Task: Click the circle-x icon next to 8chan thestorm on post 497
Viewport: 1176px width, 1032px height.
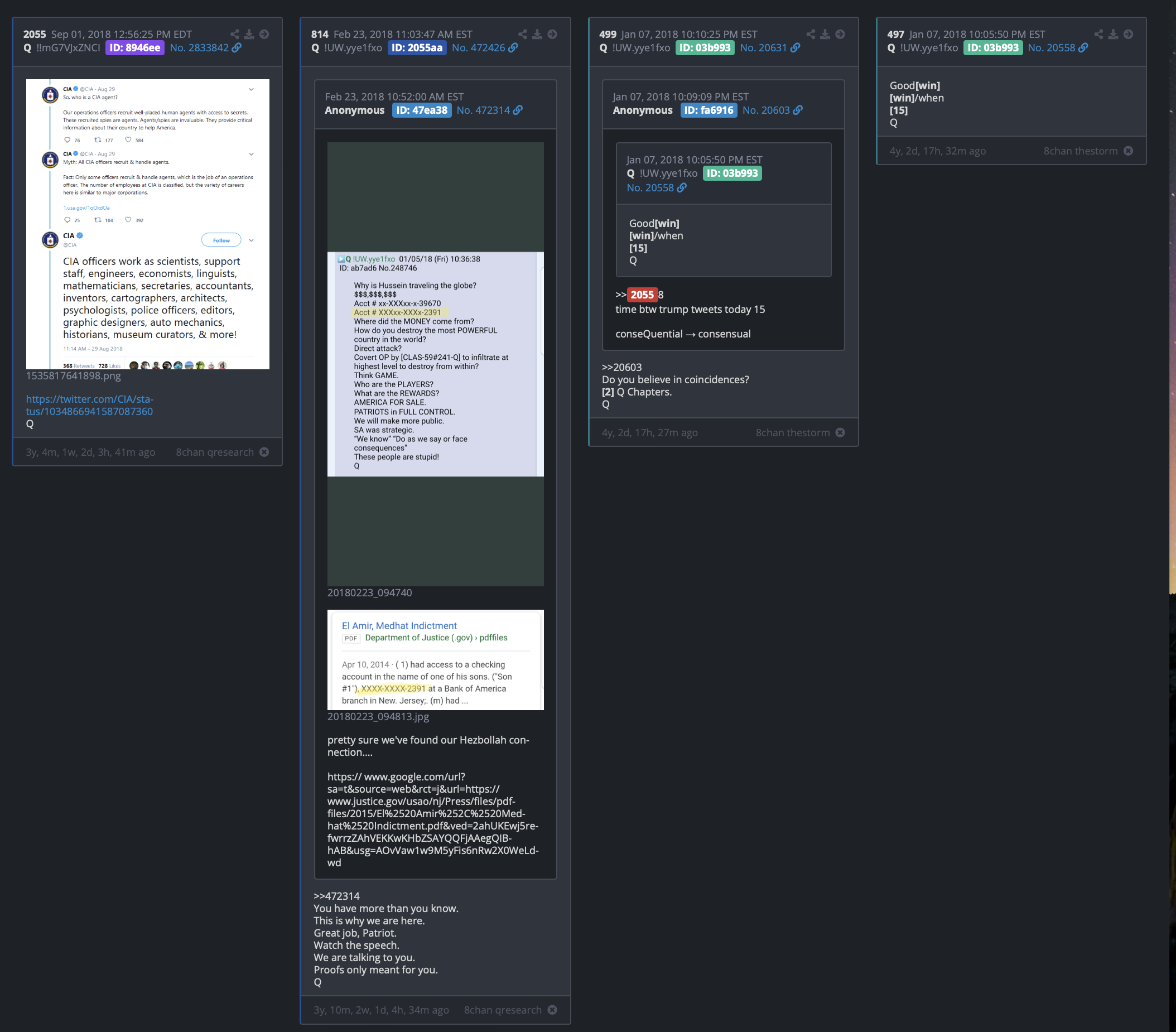Action: click(x=1128, y=151)
